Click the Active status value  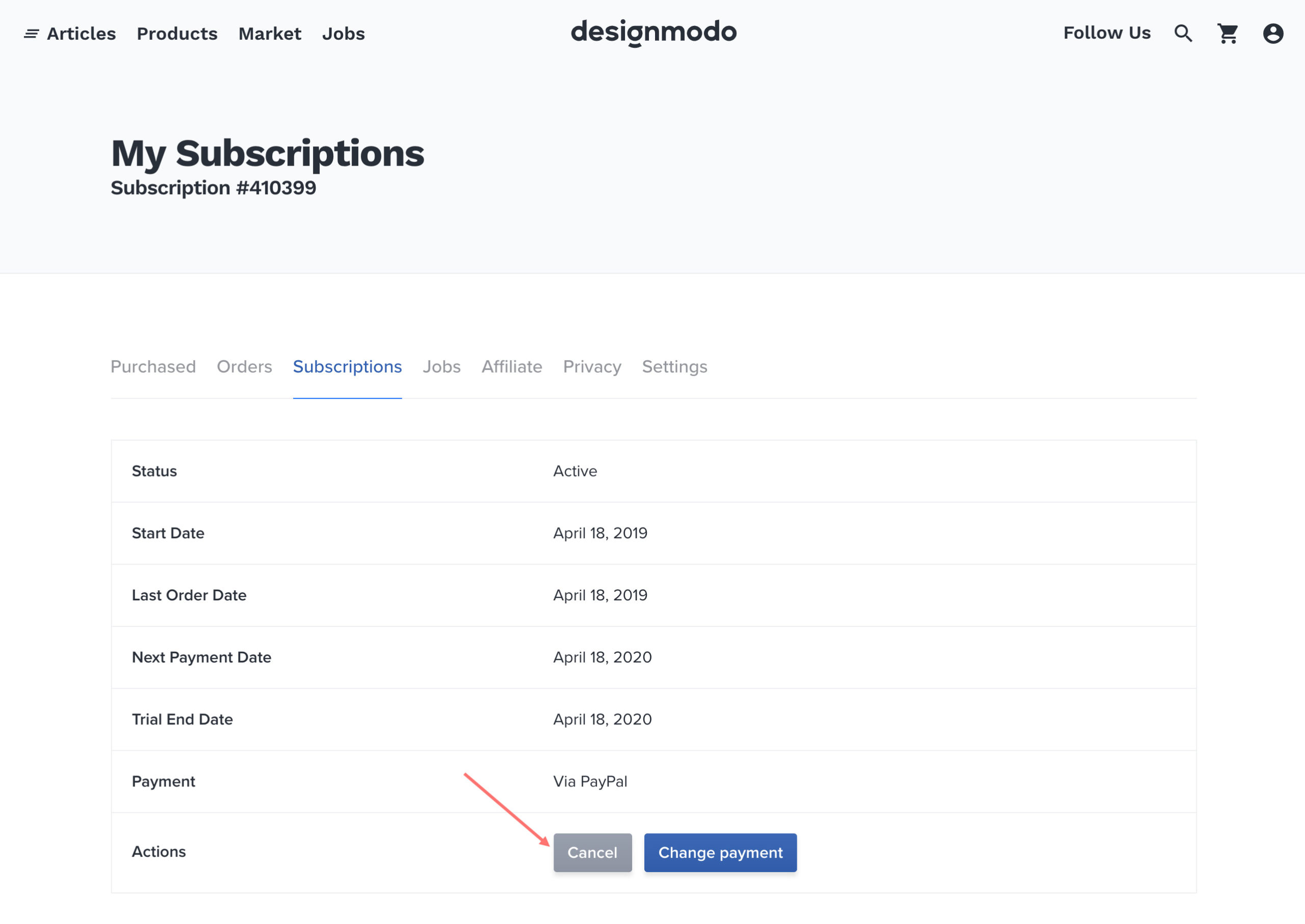tap(575, 471)
